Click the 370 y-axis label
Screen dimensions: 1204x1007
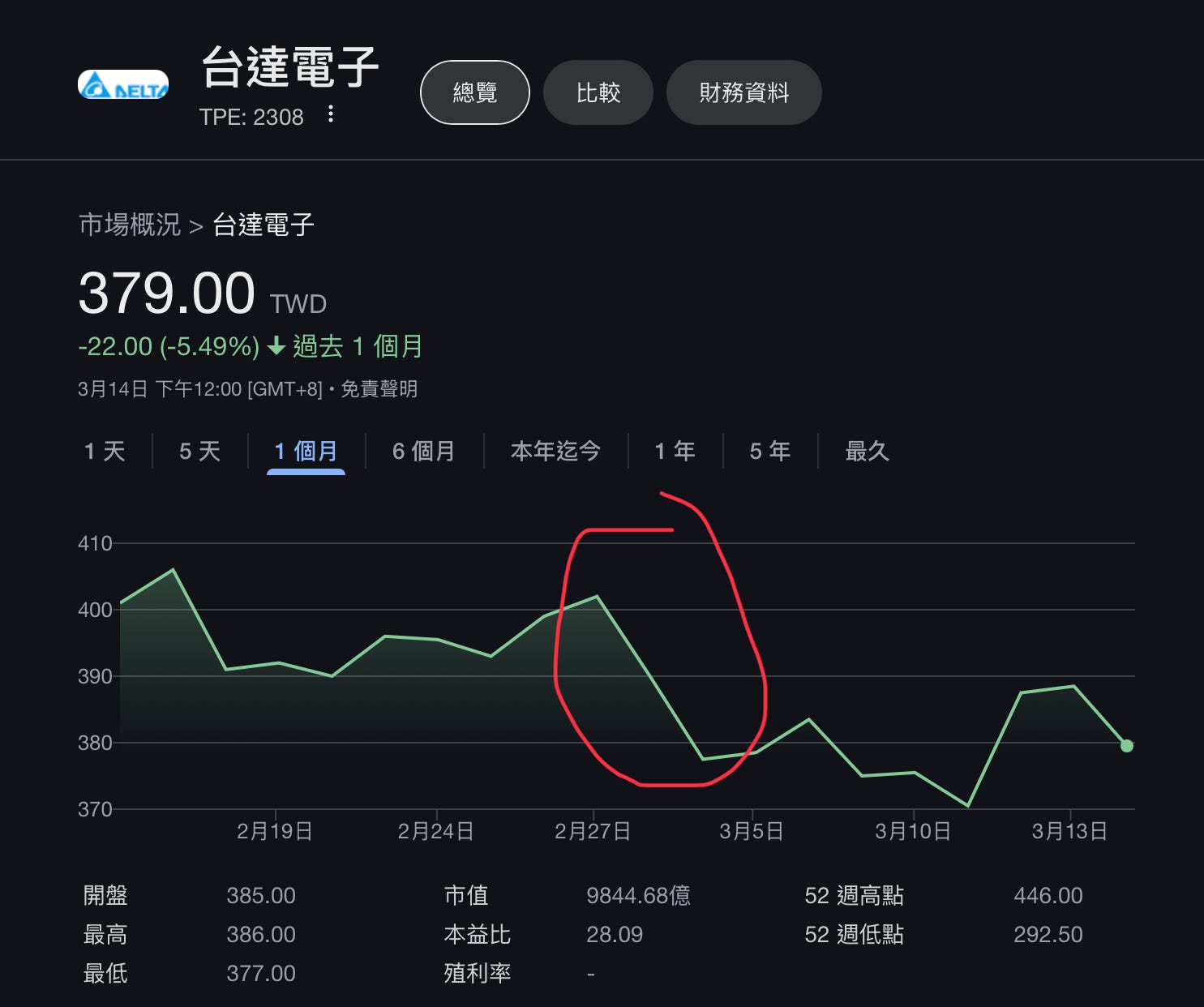click(x=95, y=809)
